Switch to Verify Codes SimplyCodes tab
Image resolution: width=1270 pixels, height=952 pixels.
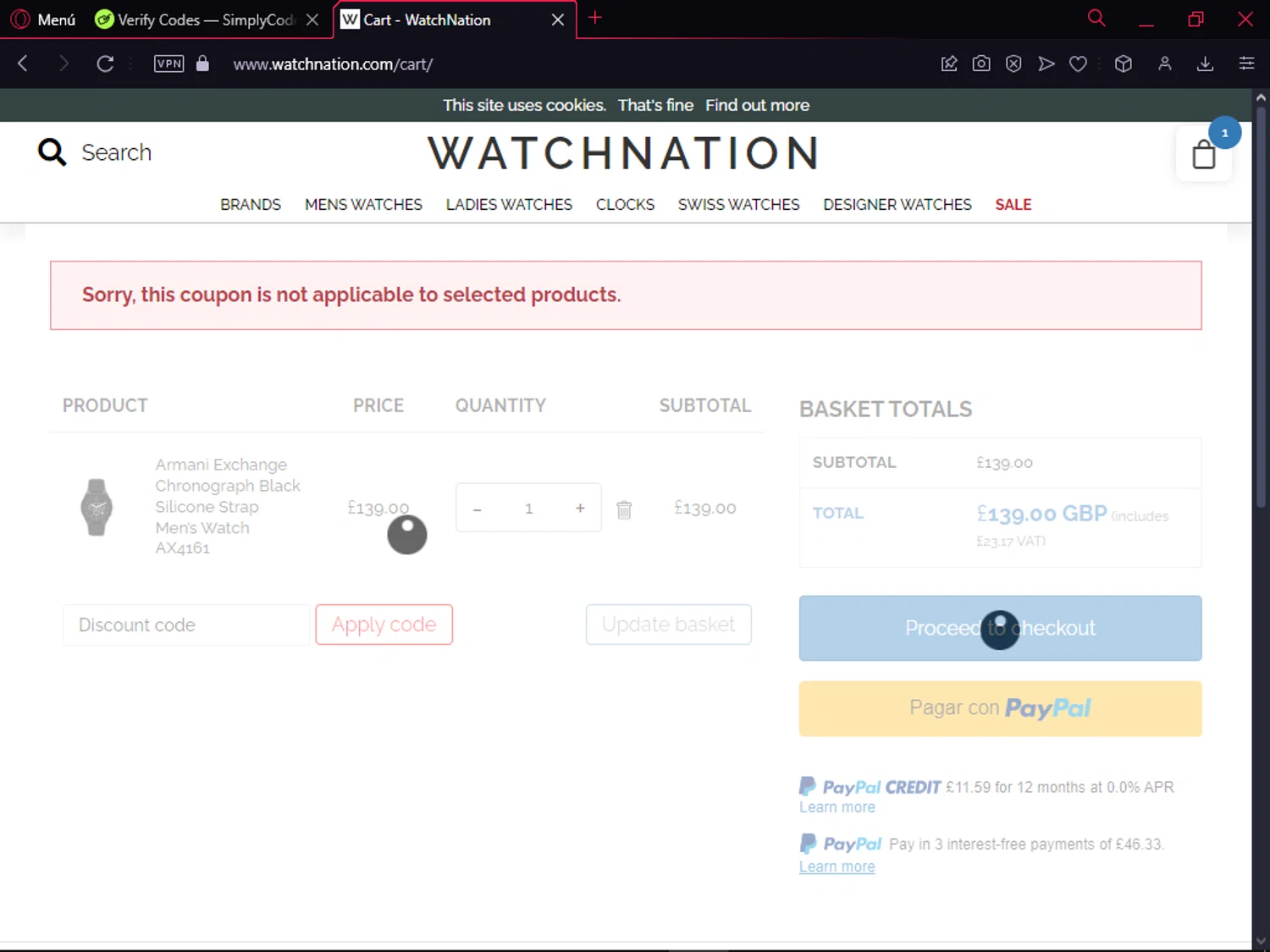coord(195,19)
